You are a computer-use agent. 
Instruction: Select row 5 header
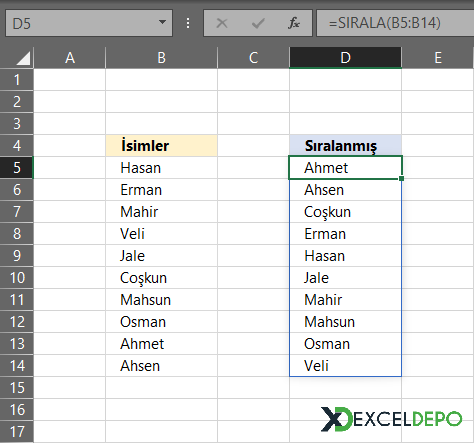[x=17, y=167]
